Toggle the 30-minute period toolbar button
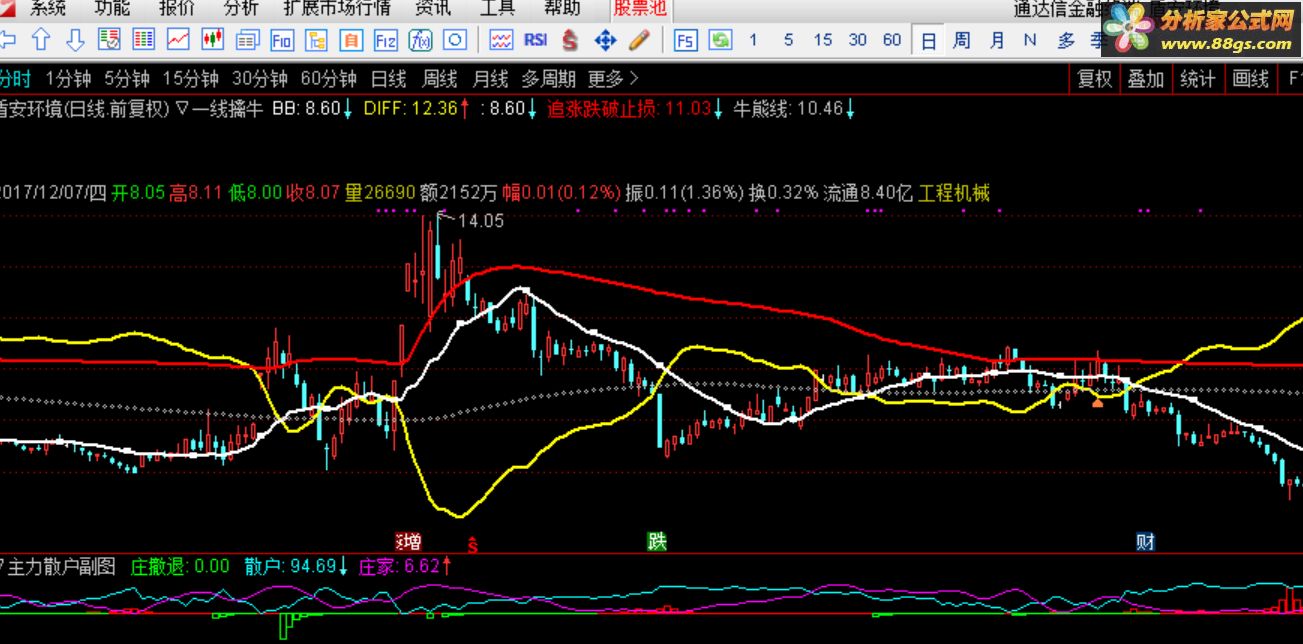 [x=857, y=40]
